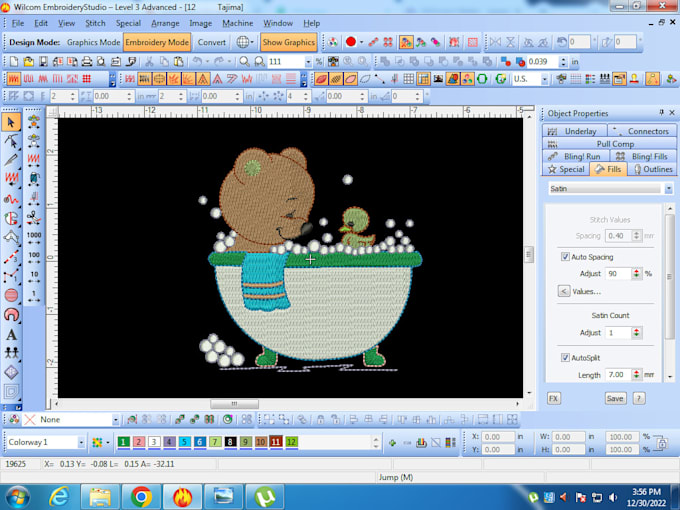Open the U.S. measurement units dropdown
This screenshot has width=680, height=510.
click(555, 79)
